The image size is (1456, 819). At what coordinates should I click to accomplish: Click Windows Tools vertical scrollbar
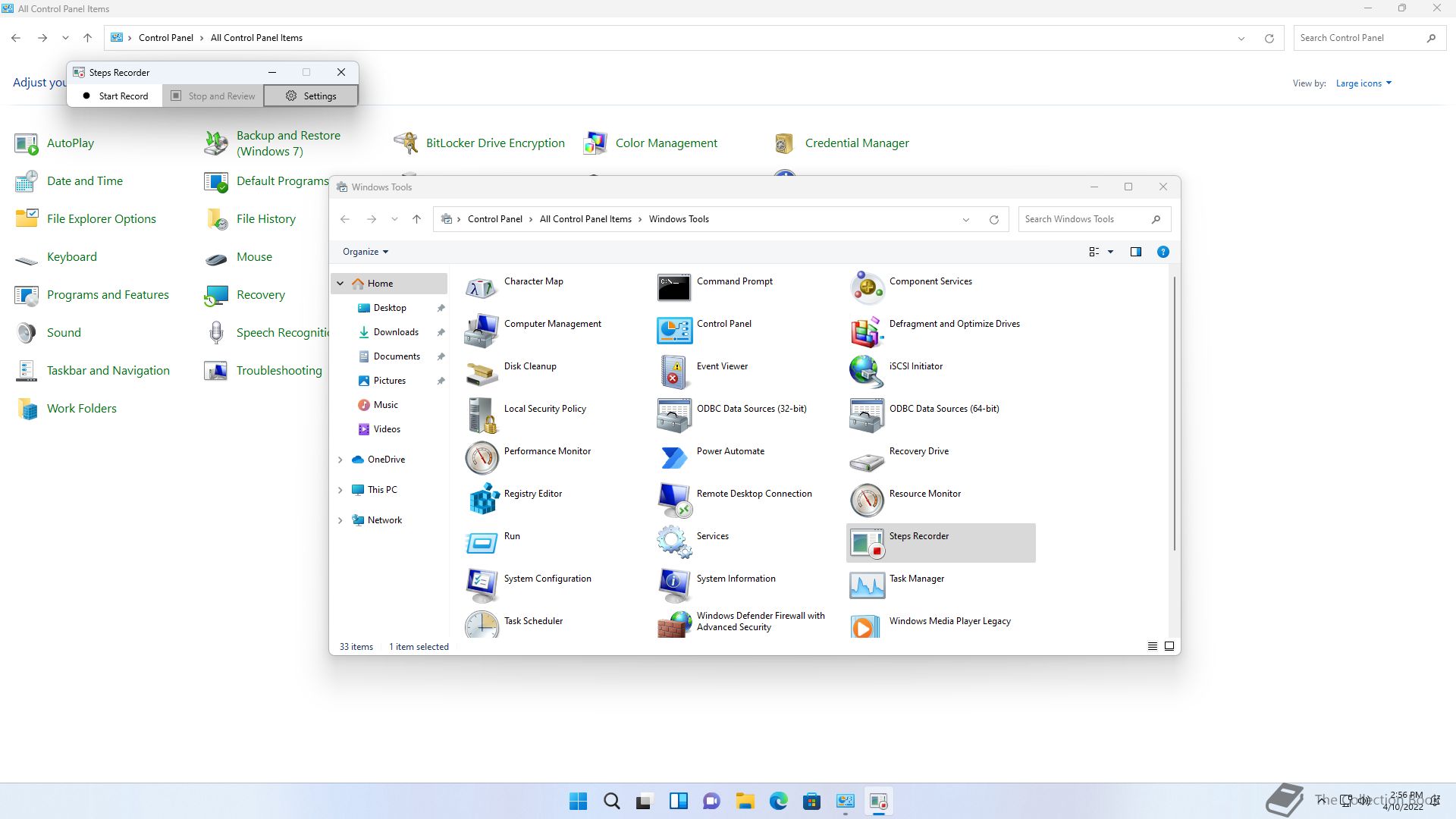pos(1174,413)
